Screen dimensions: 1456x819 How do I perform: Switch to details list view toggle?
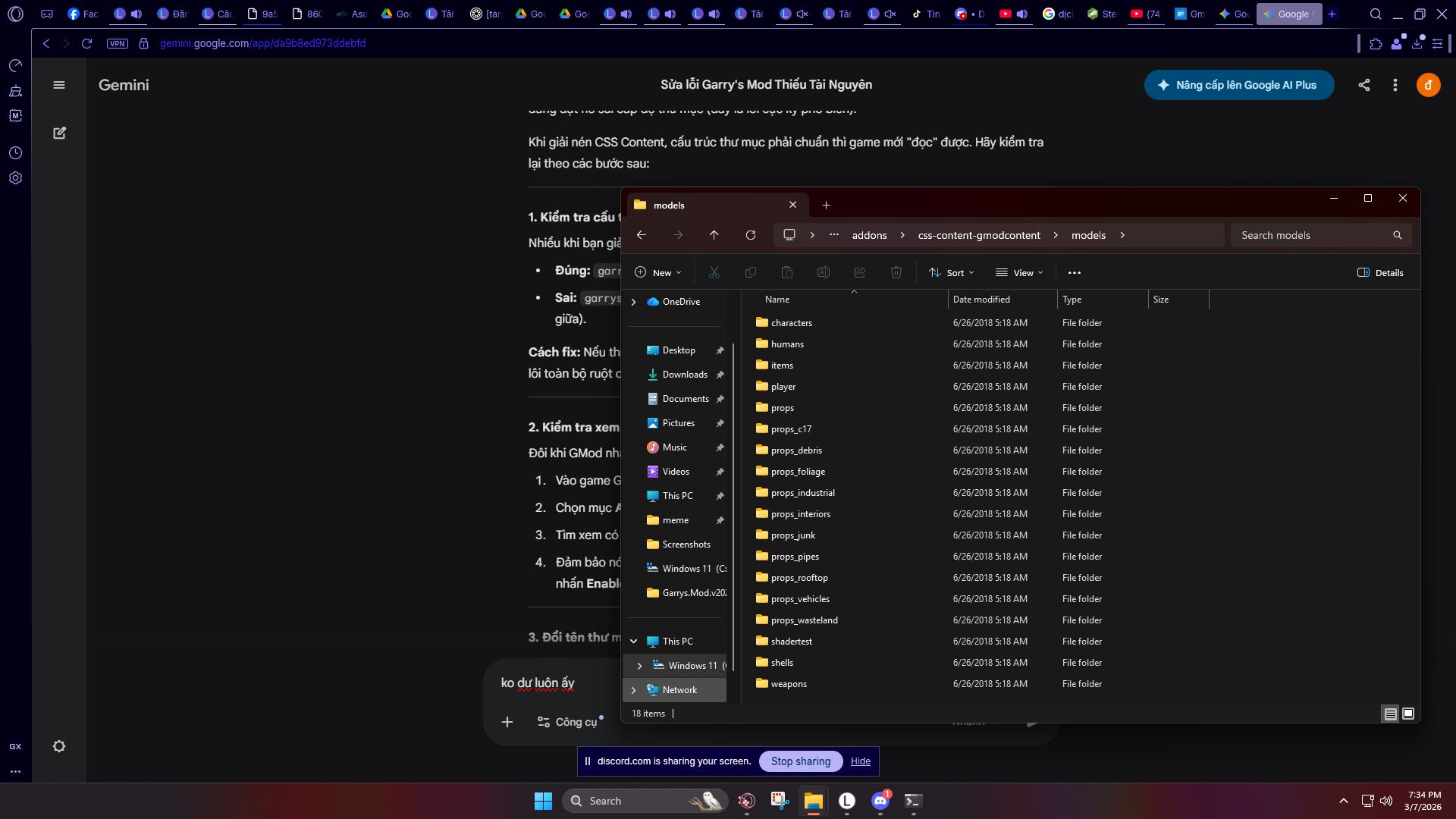click(1390, 714)
